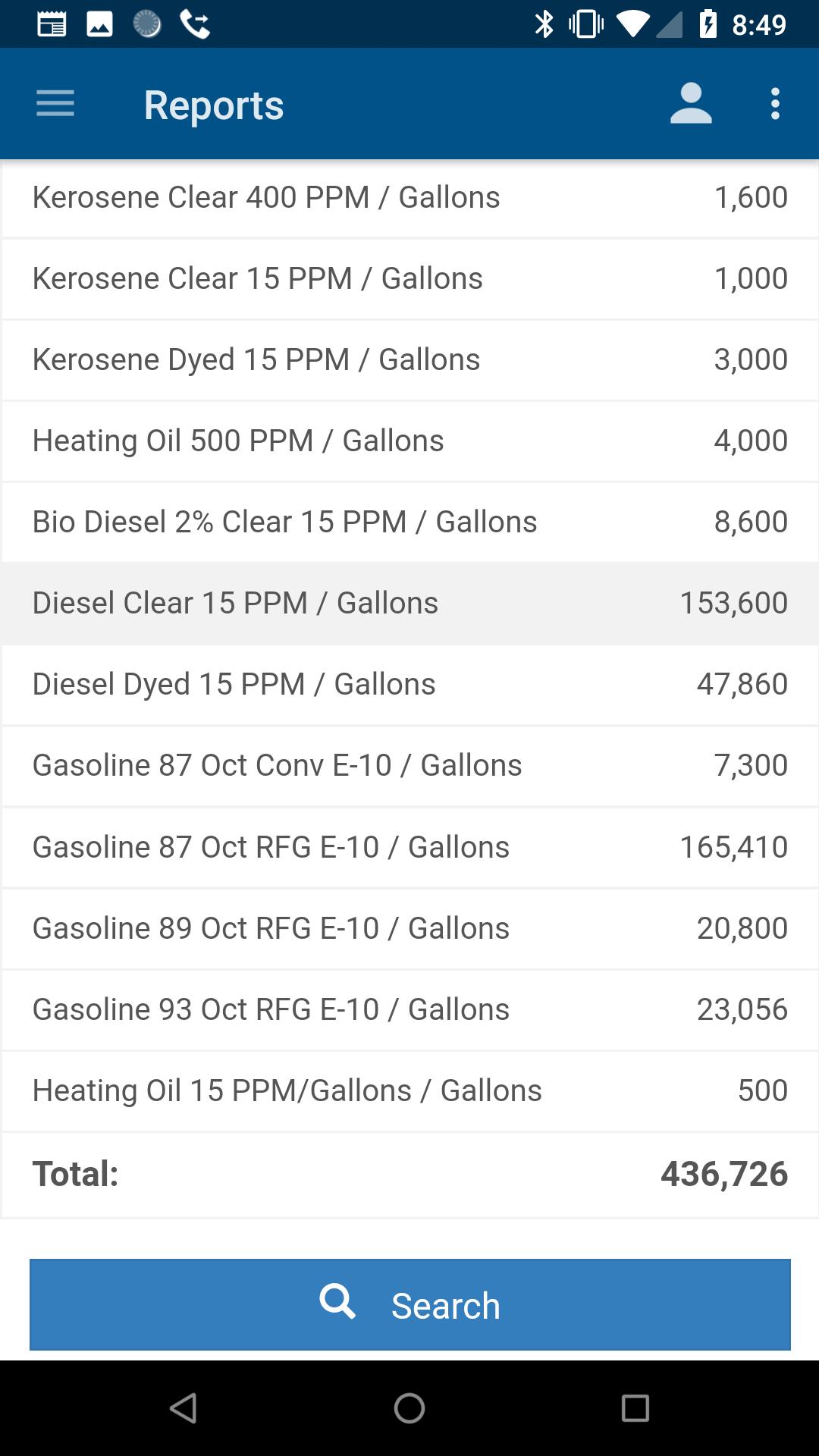Tap the calendar notification icon in status bar

52,24
